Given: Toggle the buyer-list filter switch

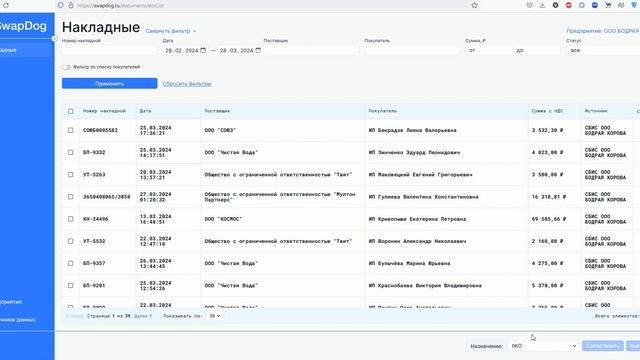Looking at the screenshot, I should tap(67, 67).
